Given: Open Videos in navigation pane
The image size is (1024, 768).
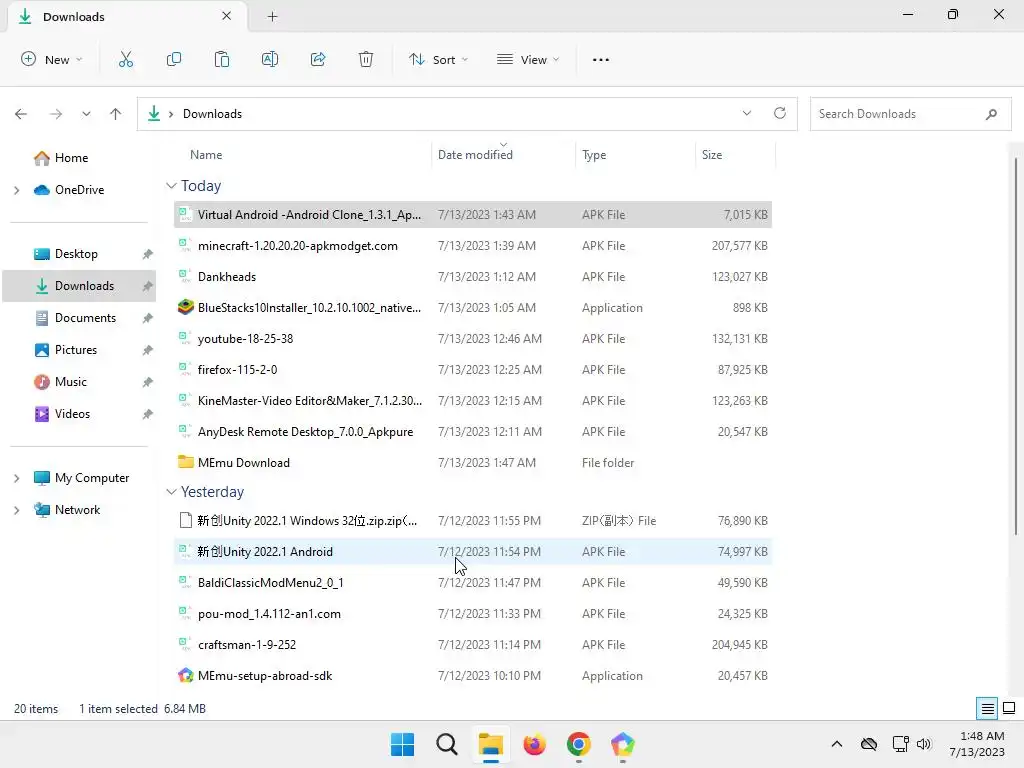Looking at the screenshot, I should coord(72,414).
